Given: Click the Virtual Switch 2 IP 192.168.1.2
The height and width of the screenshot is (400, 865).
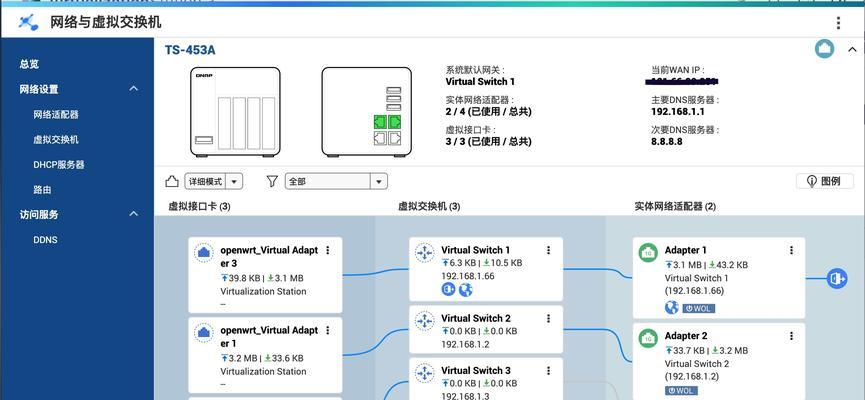Looking at the screenshot, I should pyautogui.click(x=465, y=344).
